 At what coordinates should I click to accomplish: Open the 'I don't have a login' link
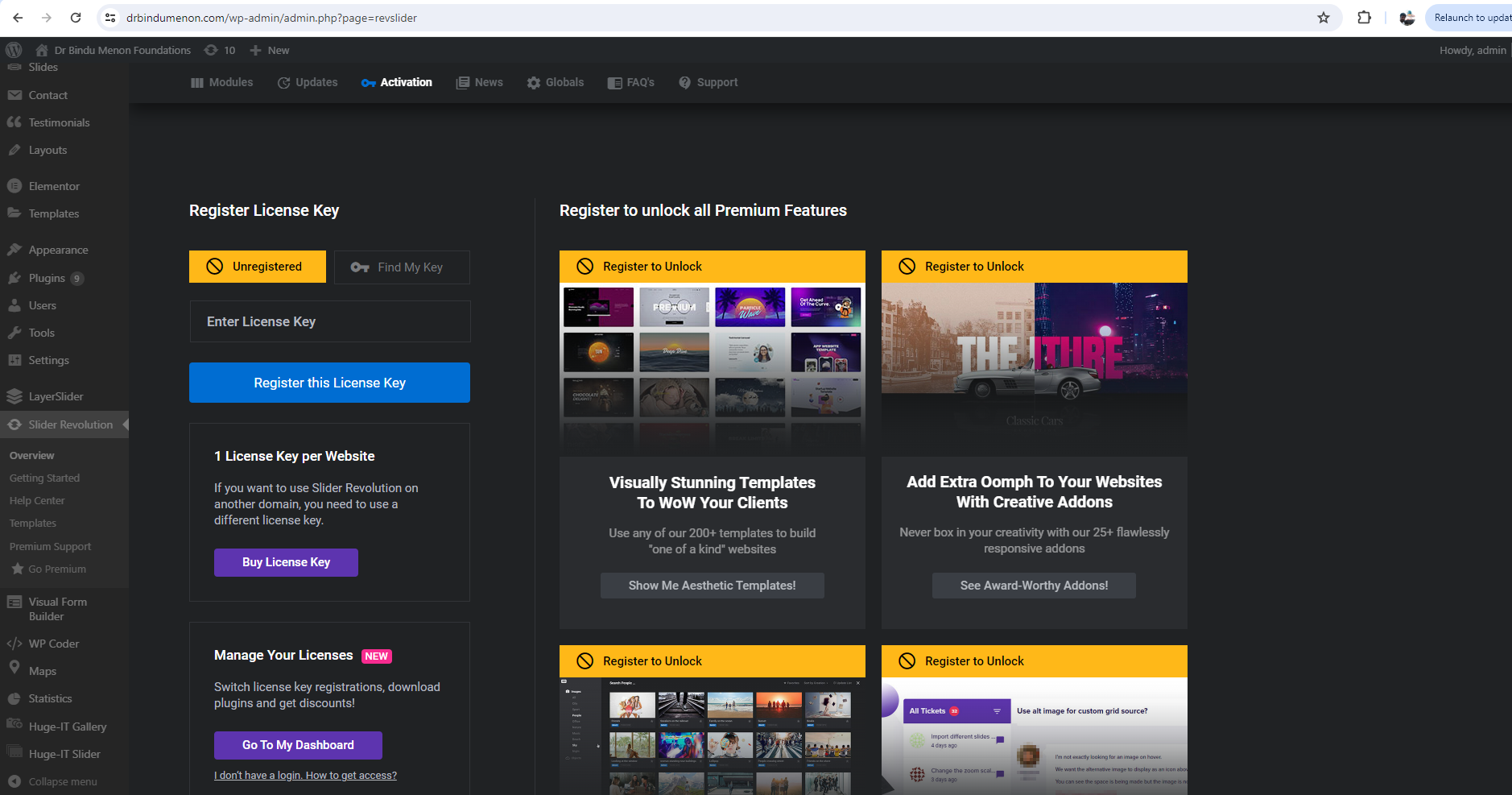point(305,775)
